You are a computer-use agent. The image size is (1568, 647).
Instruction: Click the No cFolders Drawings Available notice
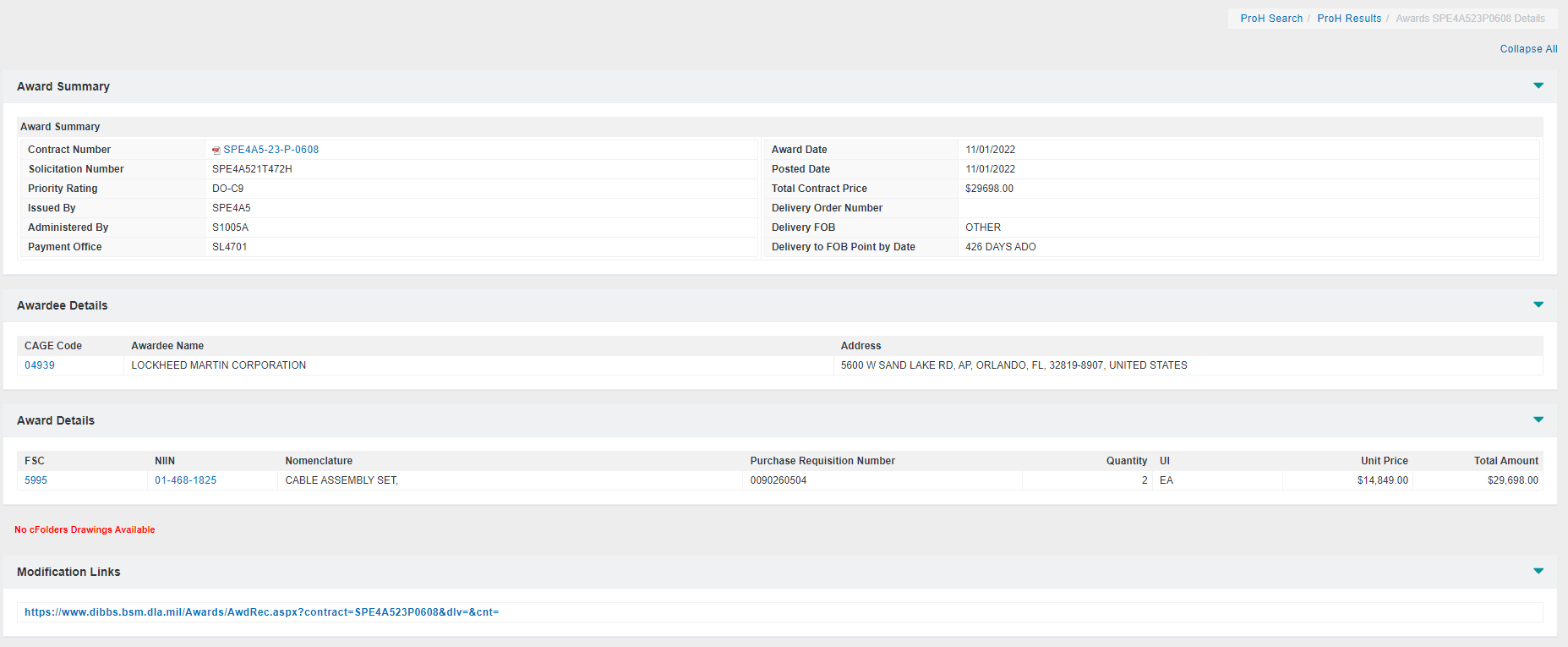(85, 529)
